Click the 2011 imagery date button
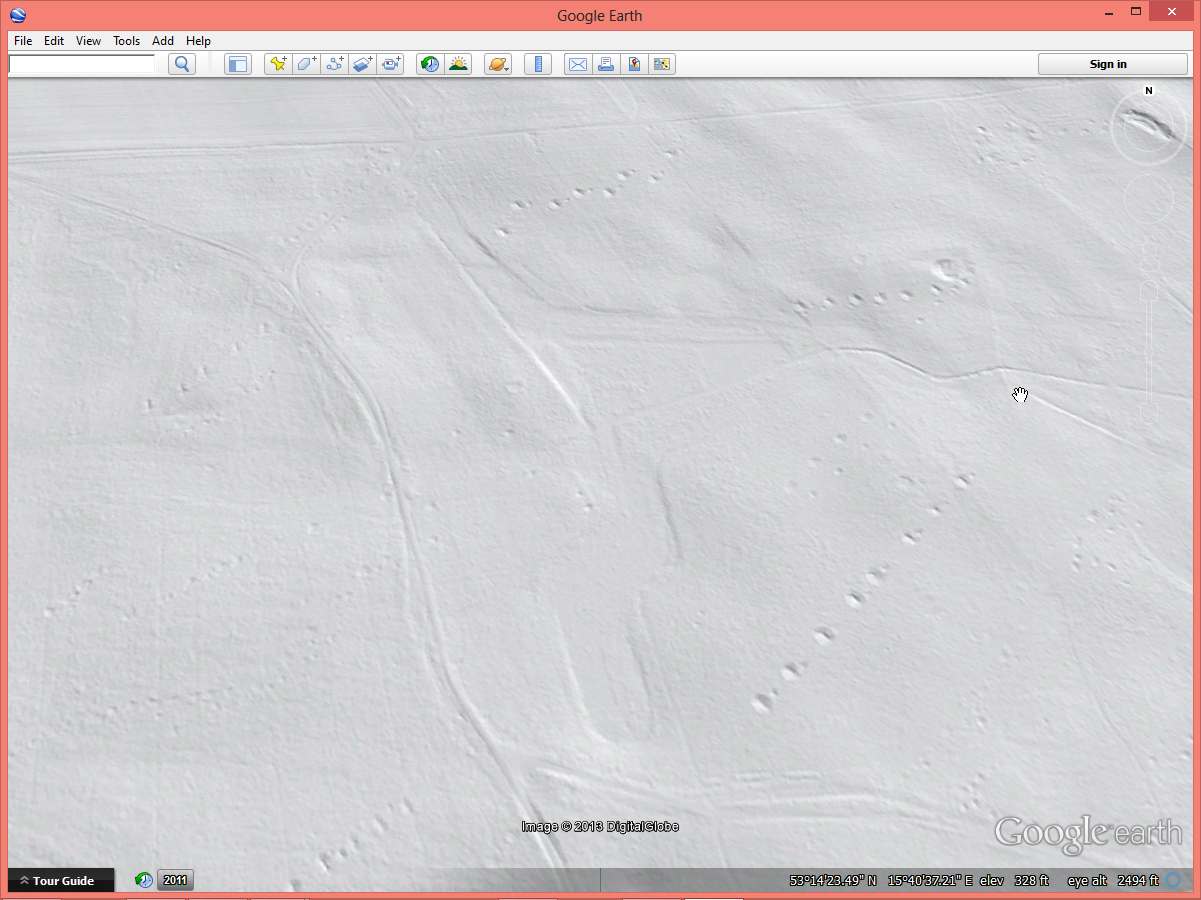The width and height of the screenshot is (1201, 900). pos(175,881)
